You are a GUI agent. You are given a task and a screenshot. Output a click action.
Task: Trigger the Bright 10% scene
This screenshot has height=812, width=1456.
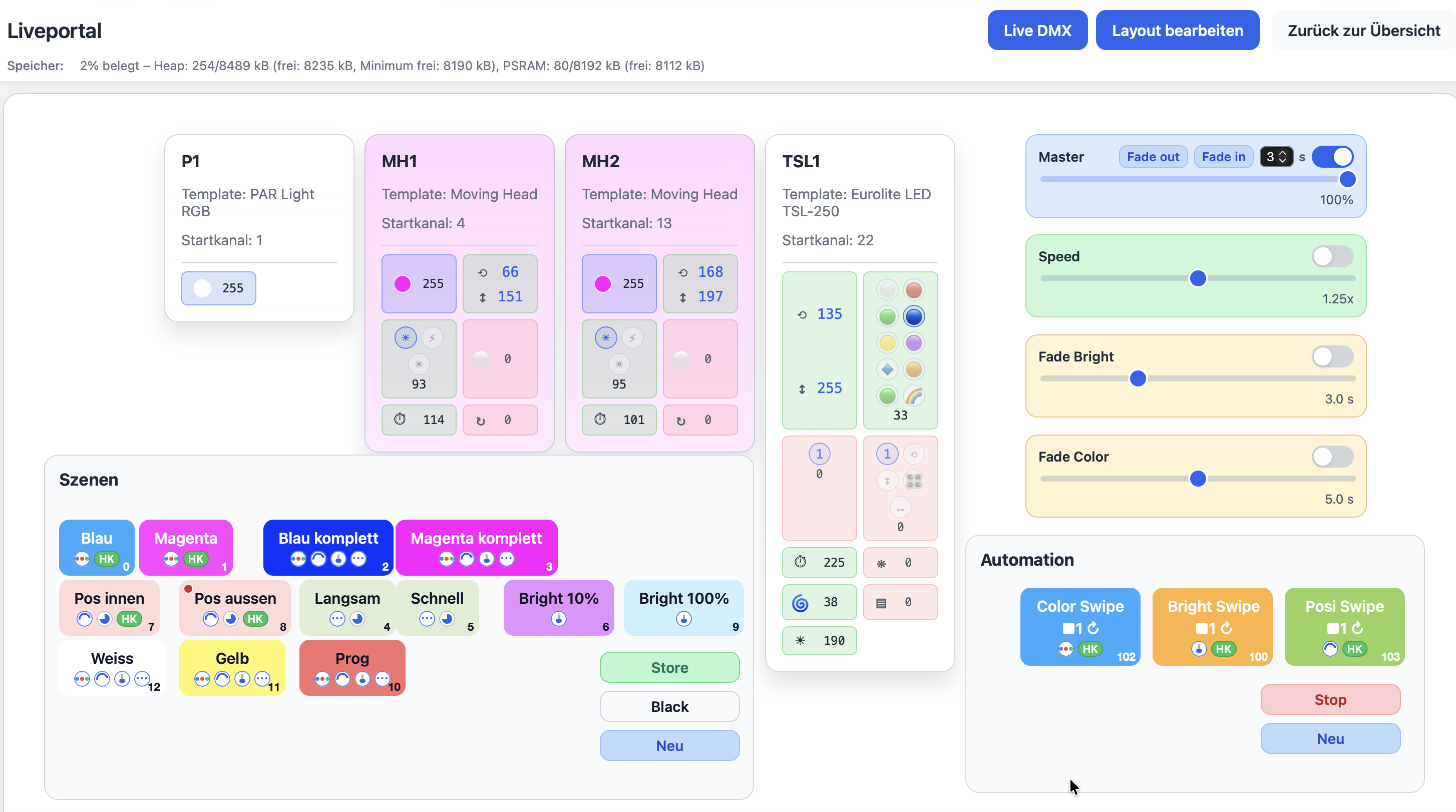click(558, 607)
